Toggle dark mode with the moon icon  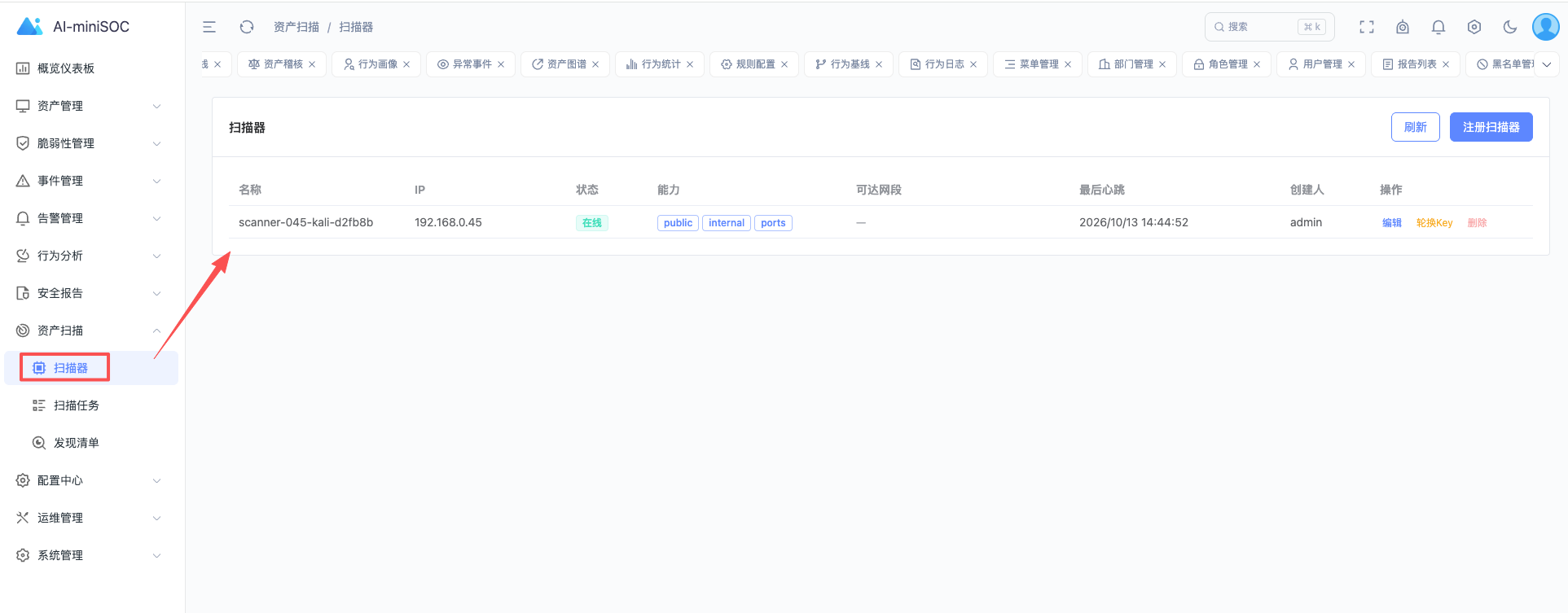(x=1510, y=27)
